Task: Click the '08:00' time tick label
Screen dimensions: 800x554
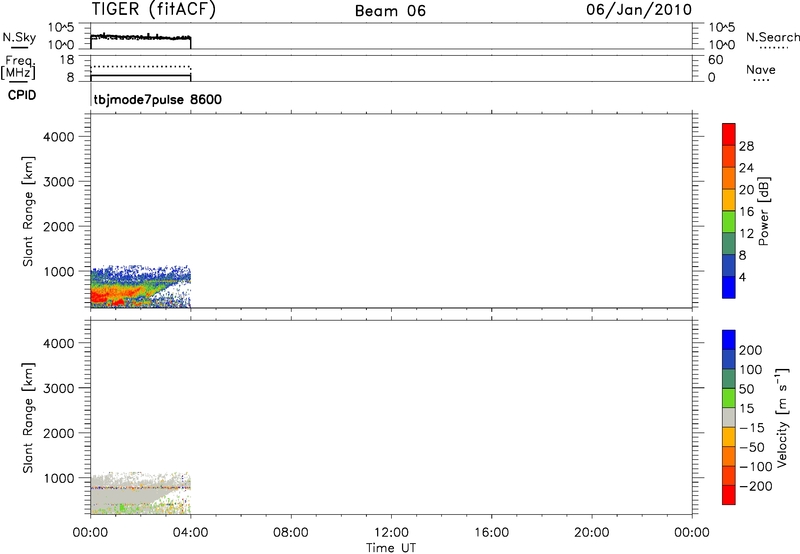Action: 291,533
